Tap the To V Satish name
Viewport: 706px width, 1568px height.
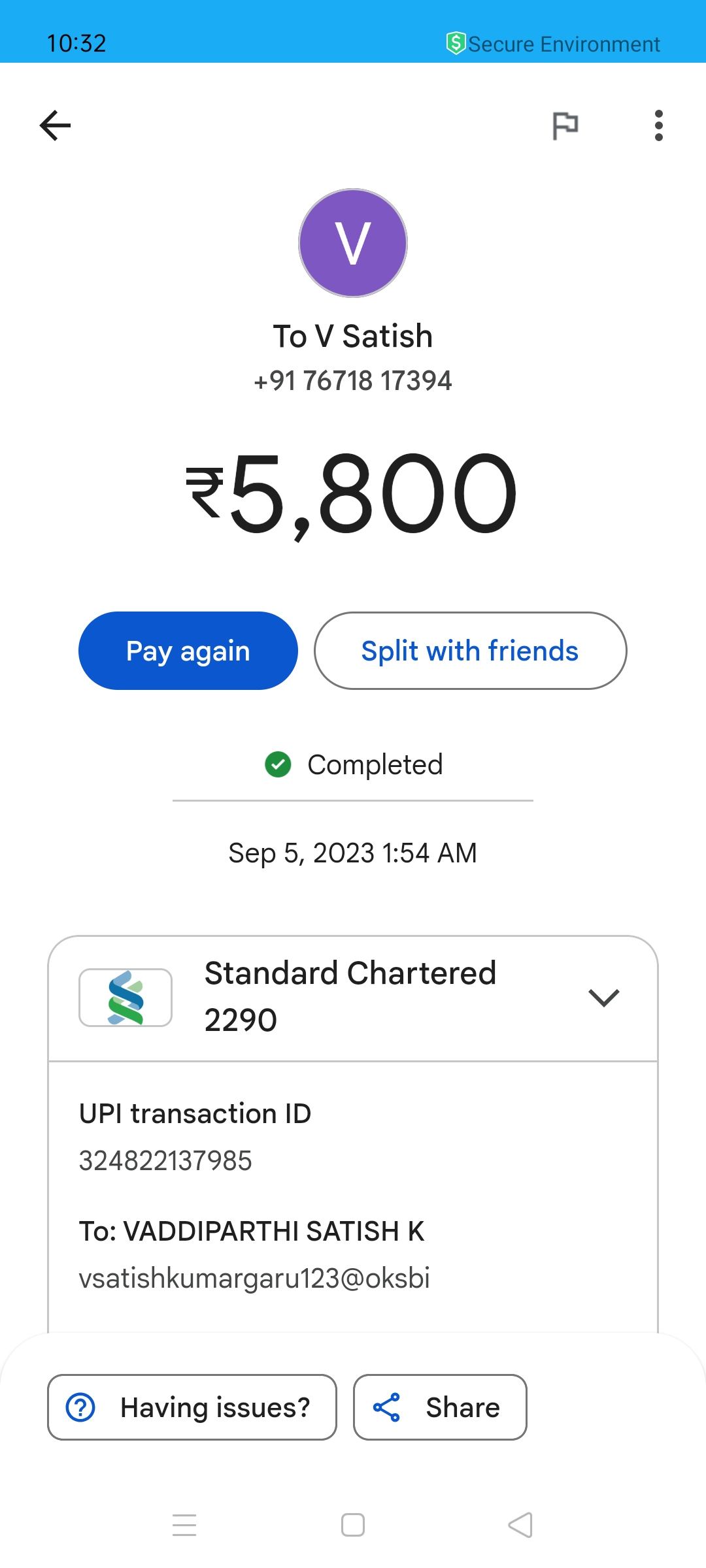click(353, 336)
